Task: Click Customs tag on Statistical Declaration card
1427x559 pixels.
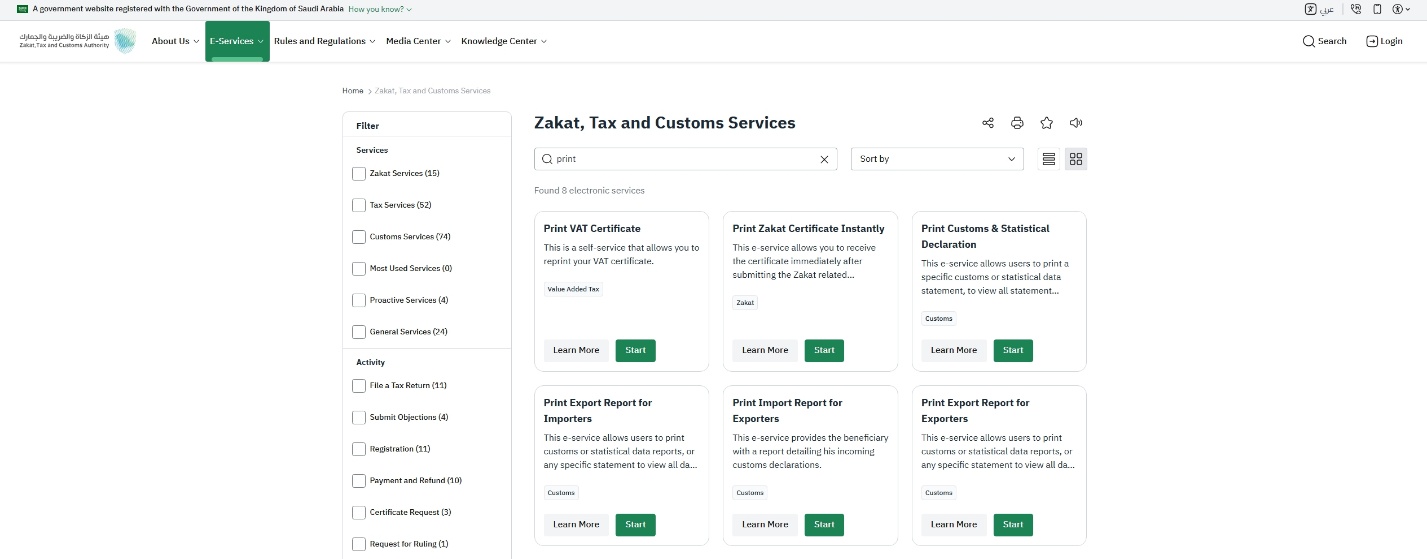Action: (x=939, y=319)
